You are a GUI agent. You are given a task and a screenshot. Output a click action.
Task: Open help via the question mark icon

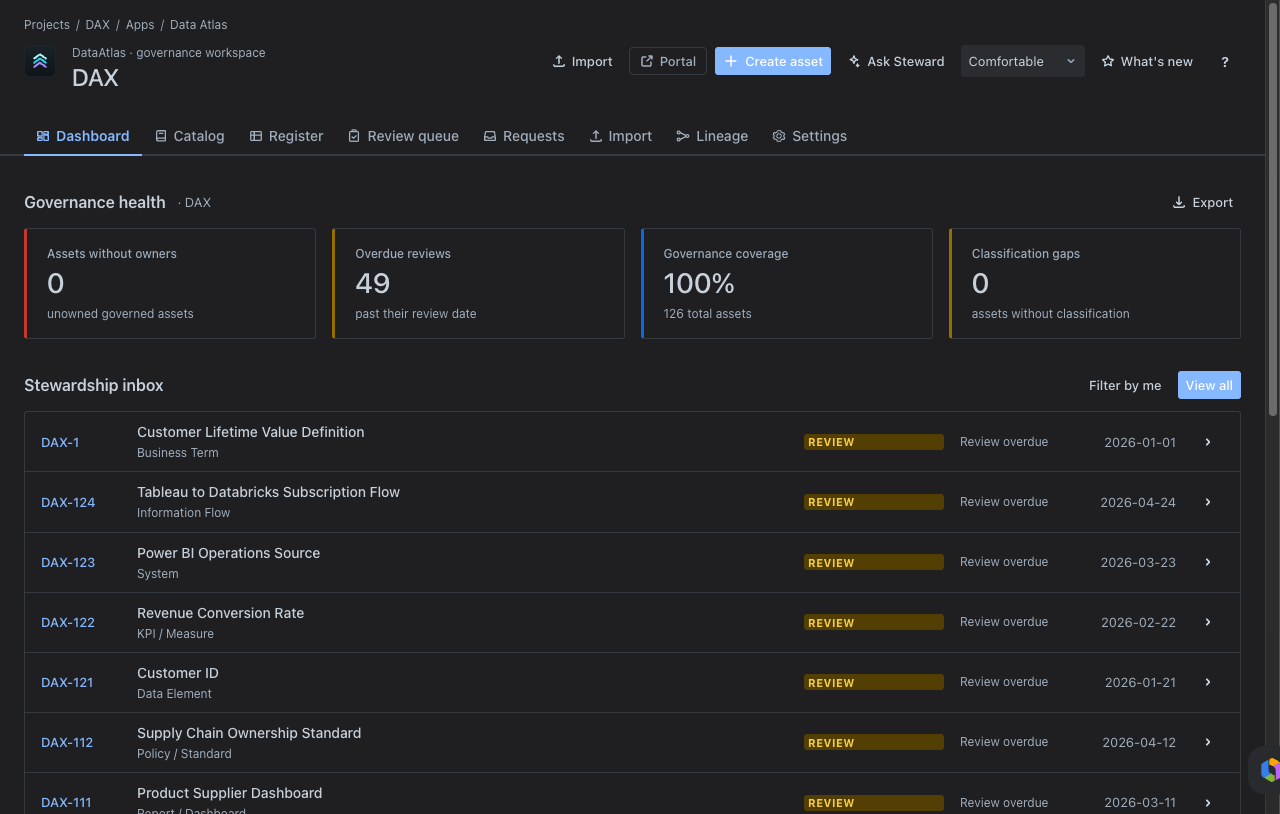point(1225,61)
